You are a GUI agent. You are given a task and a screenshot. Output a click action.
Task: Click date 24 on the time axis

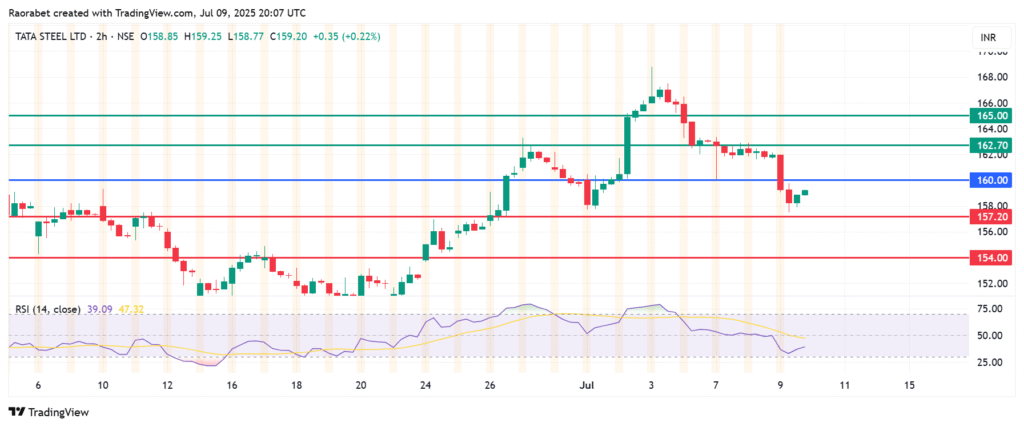pos(425,384)
